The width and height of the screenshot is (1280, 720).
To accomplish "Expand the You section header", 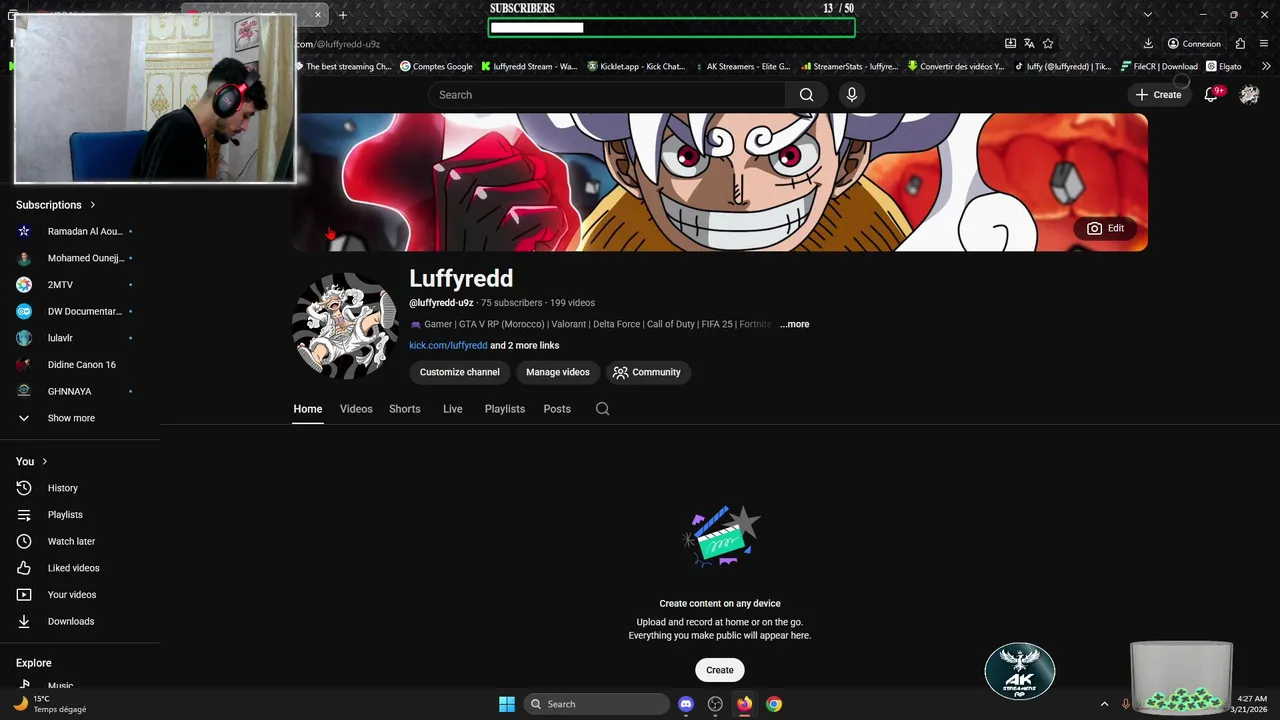I will tap(32, 461).
